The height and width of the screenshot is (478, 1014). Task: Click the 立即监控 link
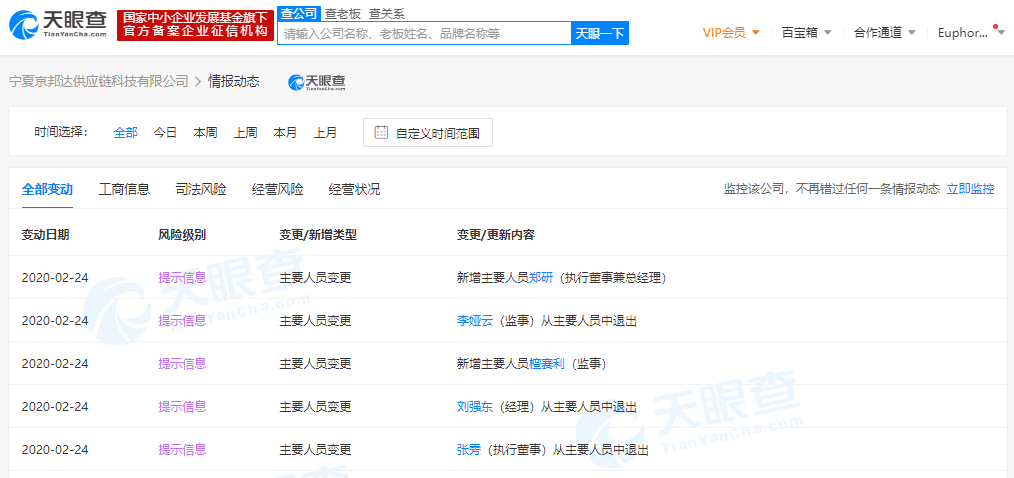970,188
